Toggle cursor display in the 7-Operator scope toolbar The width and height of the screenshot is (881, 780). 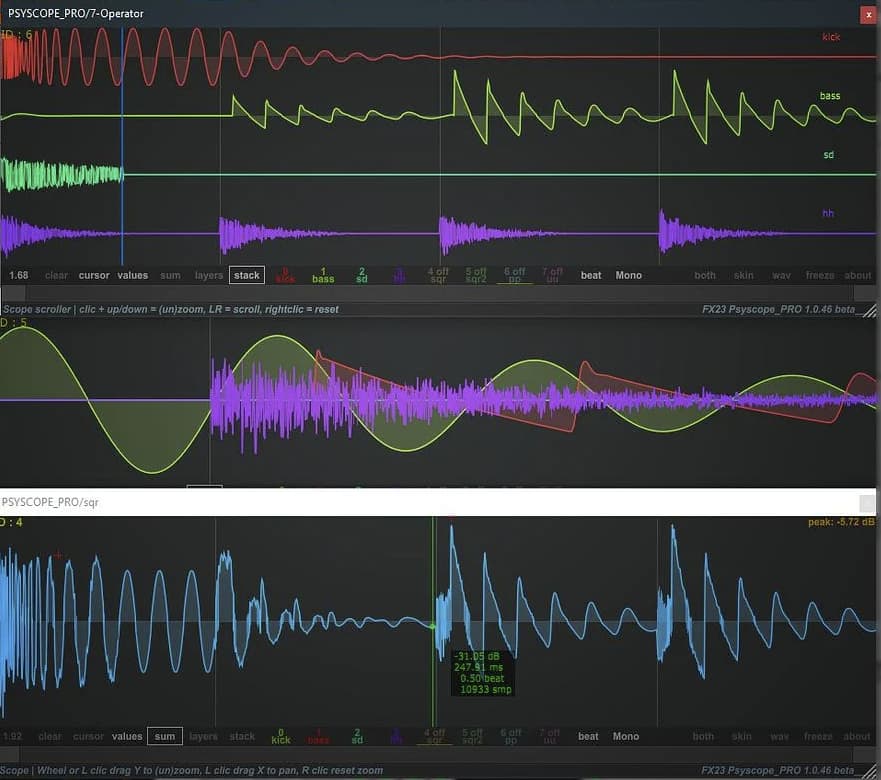click(x=94, y=275)
